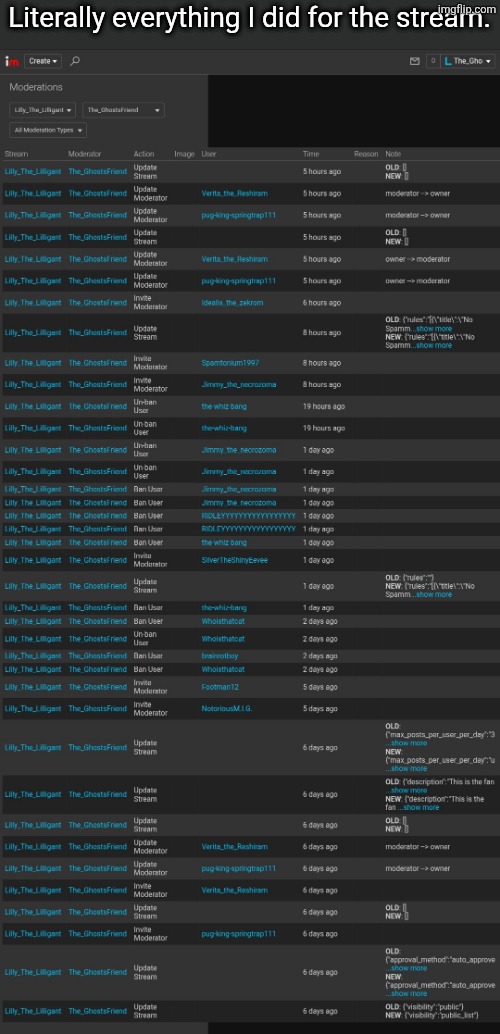The image size is (500, 1034).
Task: Open user Idealis_the_zekrom profile link
Action: point(234,303)
